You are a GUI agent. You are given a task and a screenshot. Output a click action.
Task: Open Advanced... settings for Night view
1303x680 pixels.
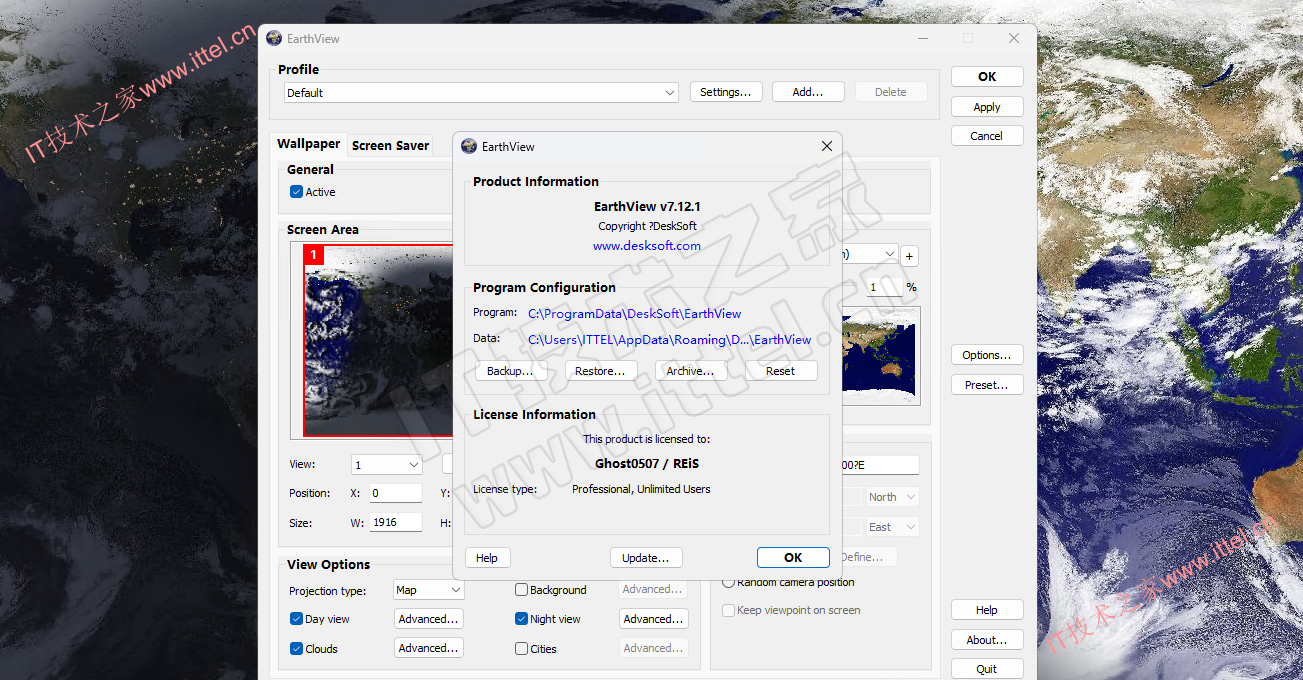coord(654,619)
